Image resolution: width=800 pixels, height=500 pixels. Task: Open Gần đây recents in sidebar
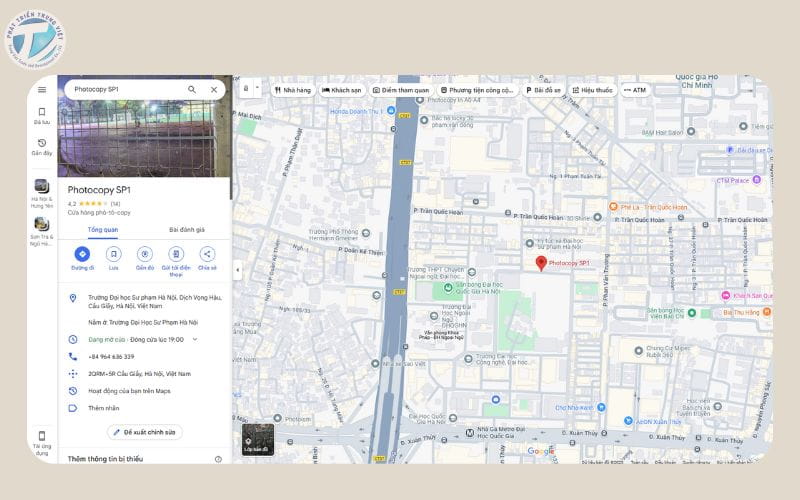pyautogui.click(x=42, y=147)
